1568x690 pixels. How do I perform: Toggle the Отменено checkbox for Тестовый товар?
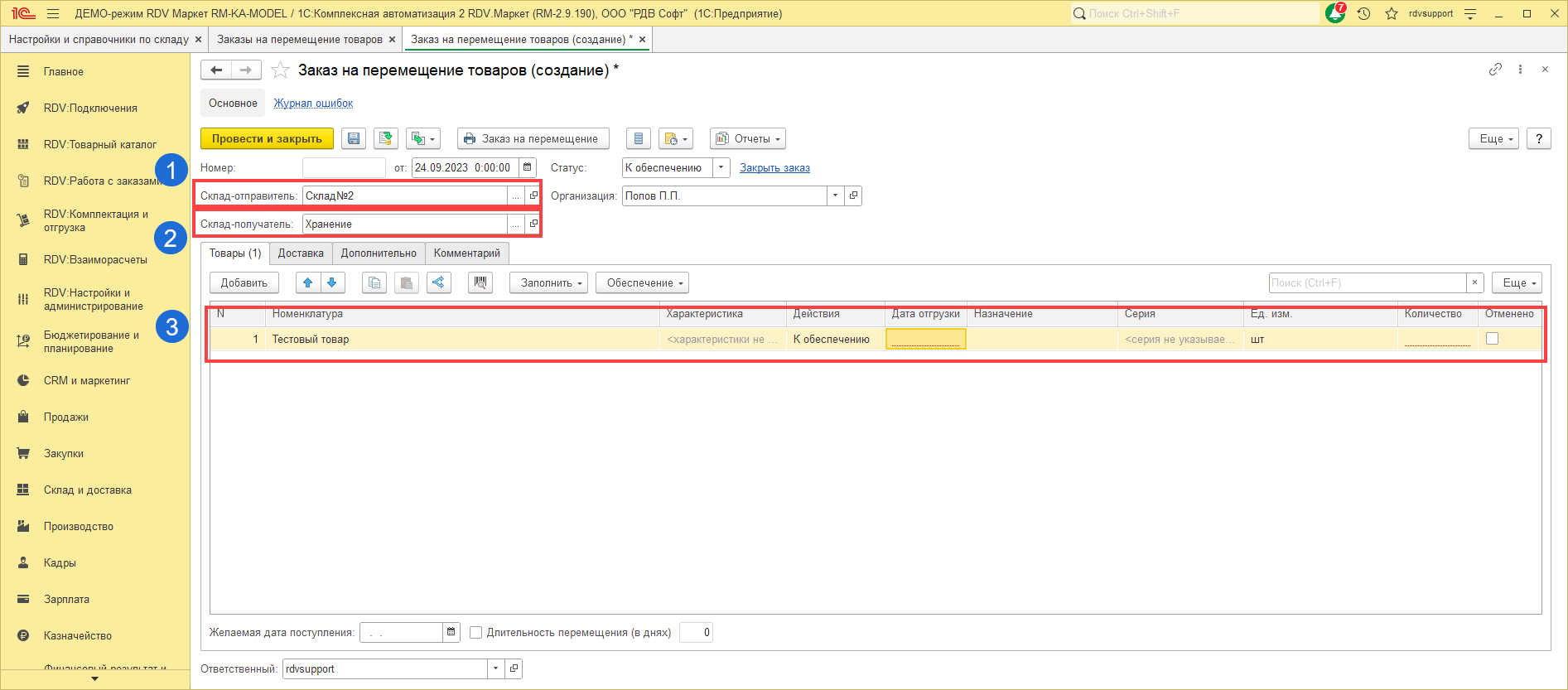[x=1492, y=339]
